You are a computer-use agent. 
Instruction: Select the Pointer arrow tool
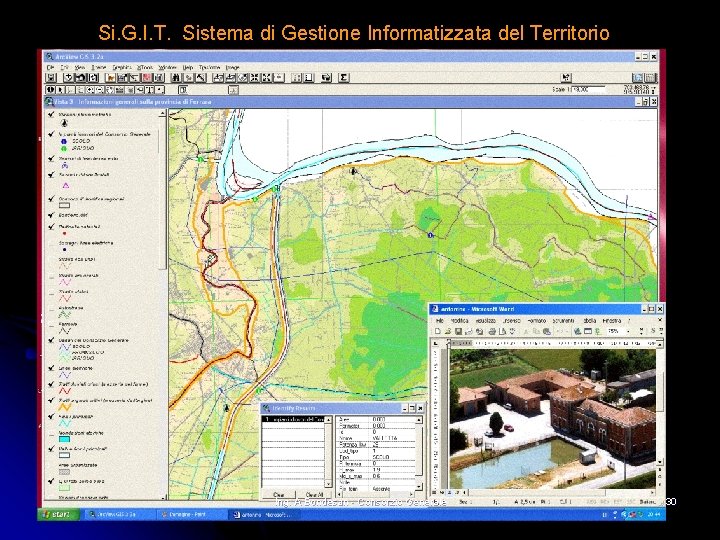(x=60, y=90)
